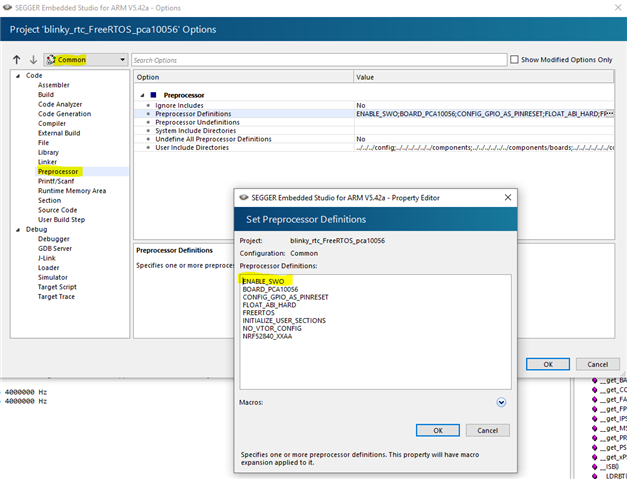Close the Property Editor dialog

click(x=508, y=198)
